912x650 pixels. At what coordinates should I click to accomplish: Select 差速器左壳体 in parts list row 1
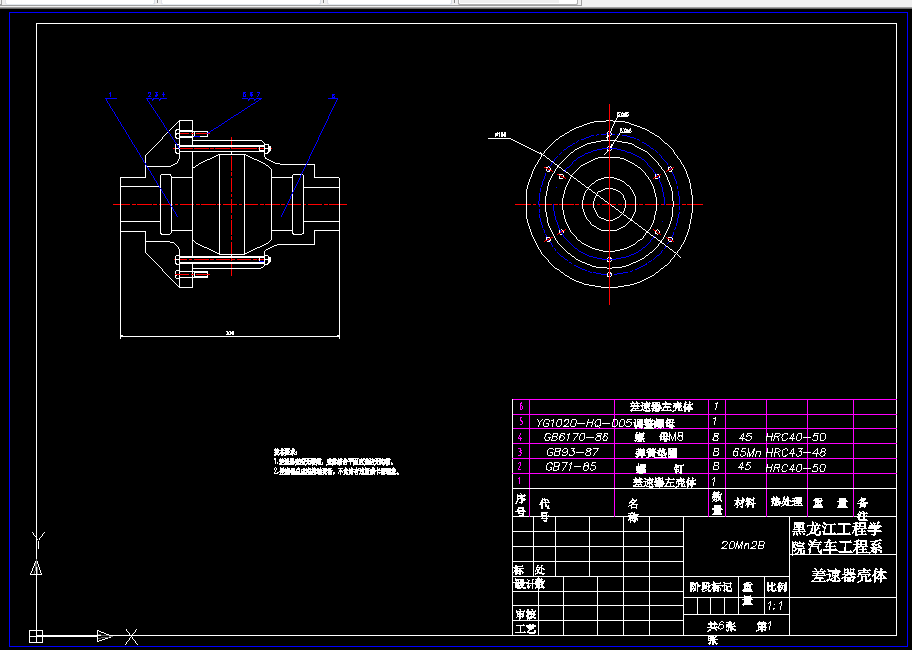[664, 482]
